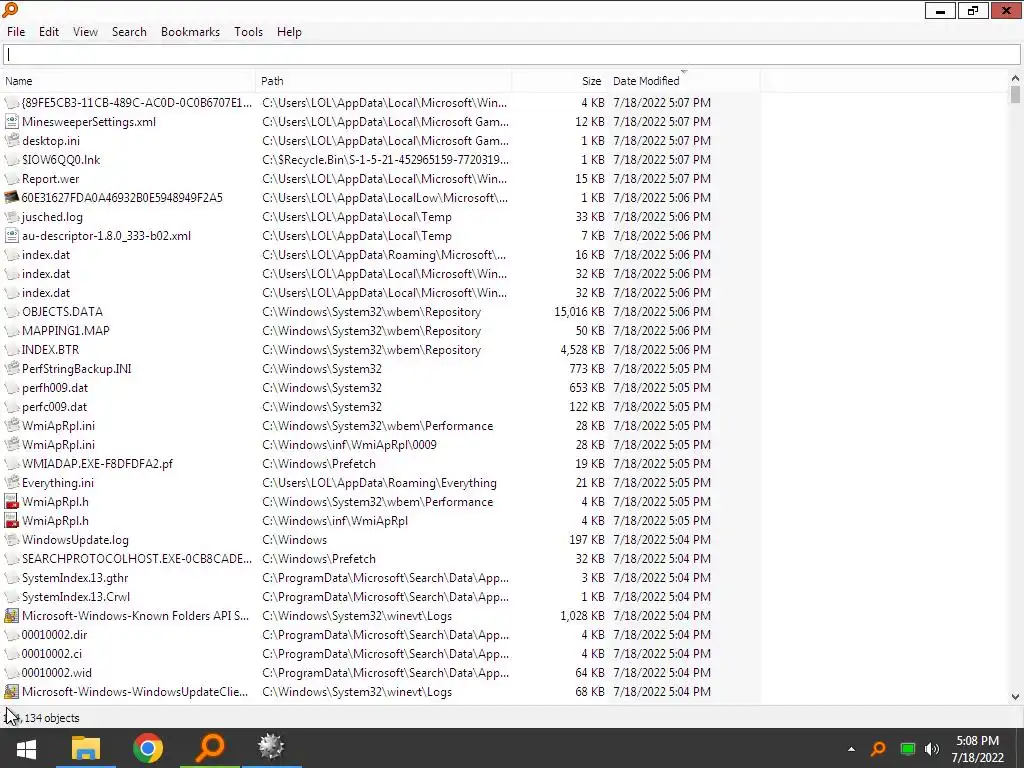Sort by Date Modified column header
The height and width of the screenshot is (768, 1024).
point(684,81)
